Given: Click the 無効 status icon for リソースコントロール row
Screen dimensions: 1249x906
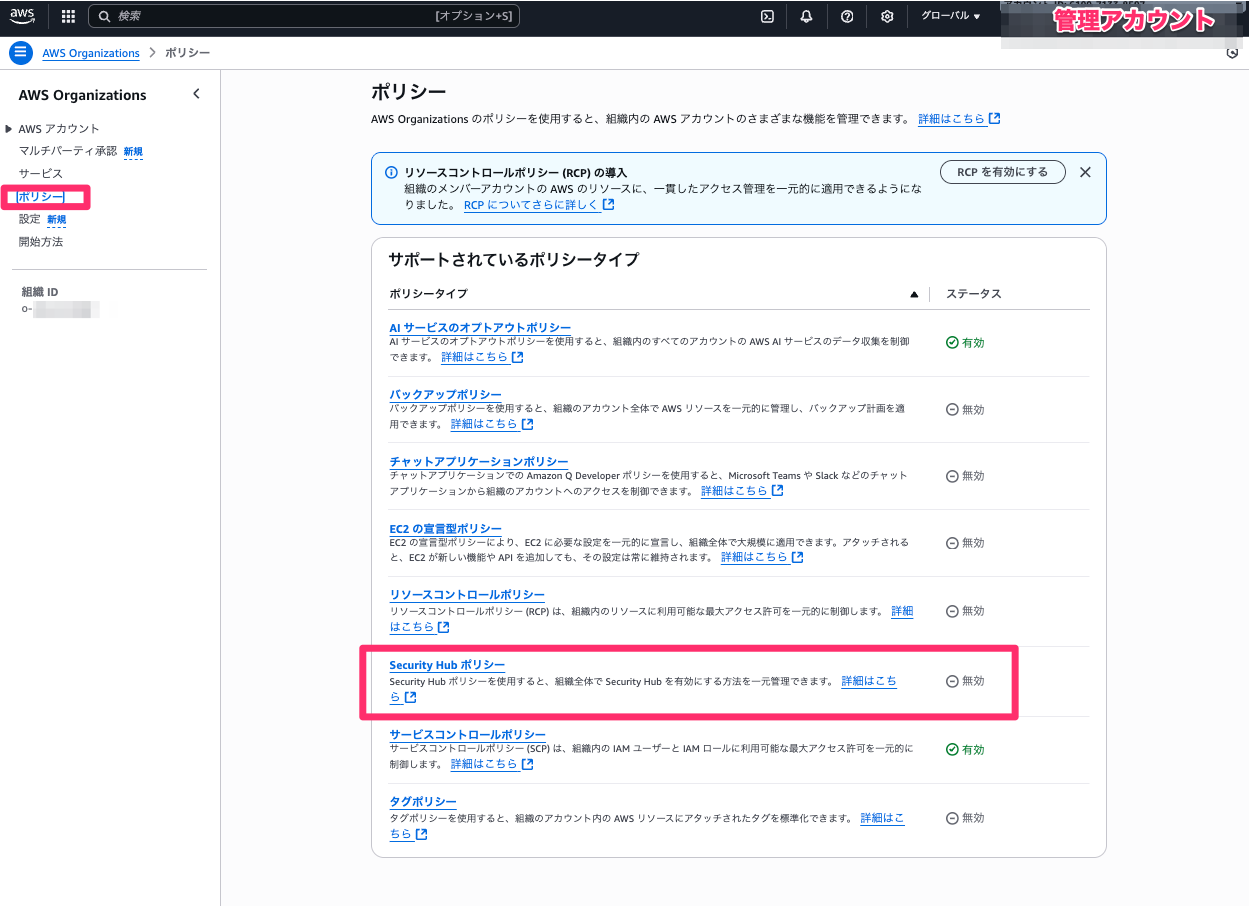Looking at the screenshot, I should [952, 611].
